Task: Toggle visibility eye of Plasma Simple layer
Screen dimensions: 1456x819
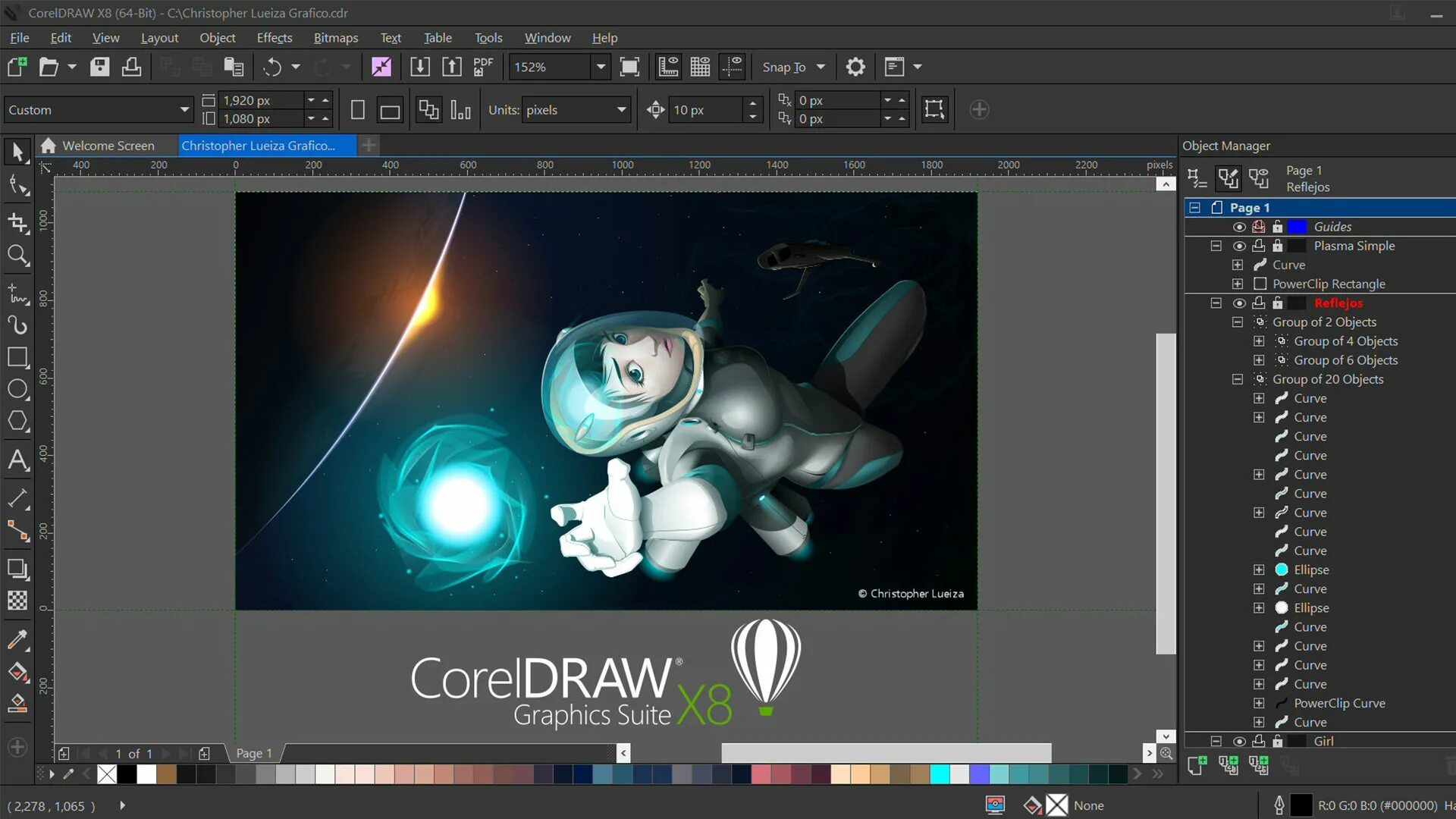Action: tap(1239, 246)
